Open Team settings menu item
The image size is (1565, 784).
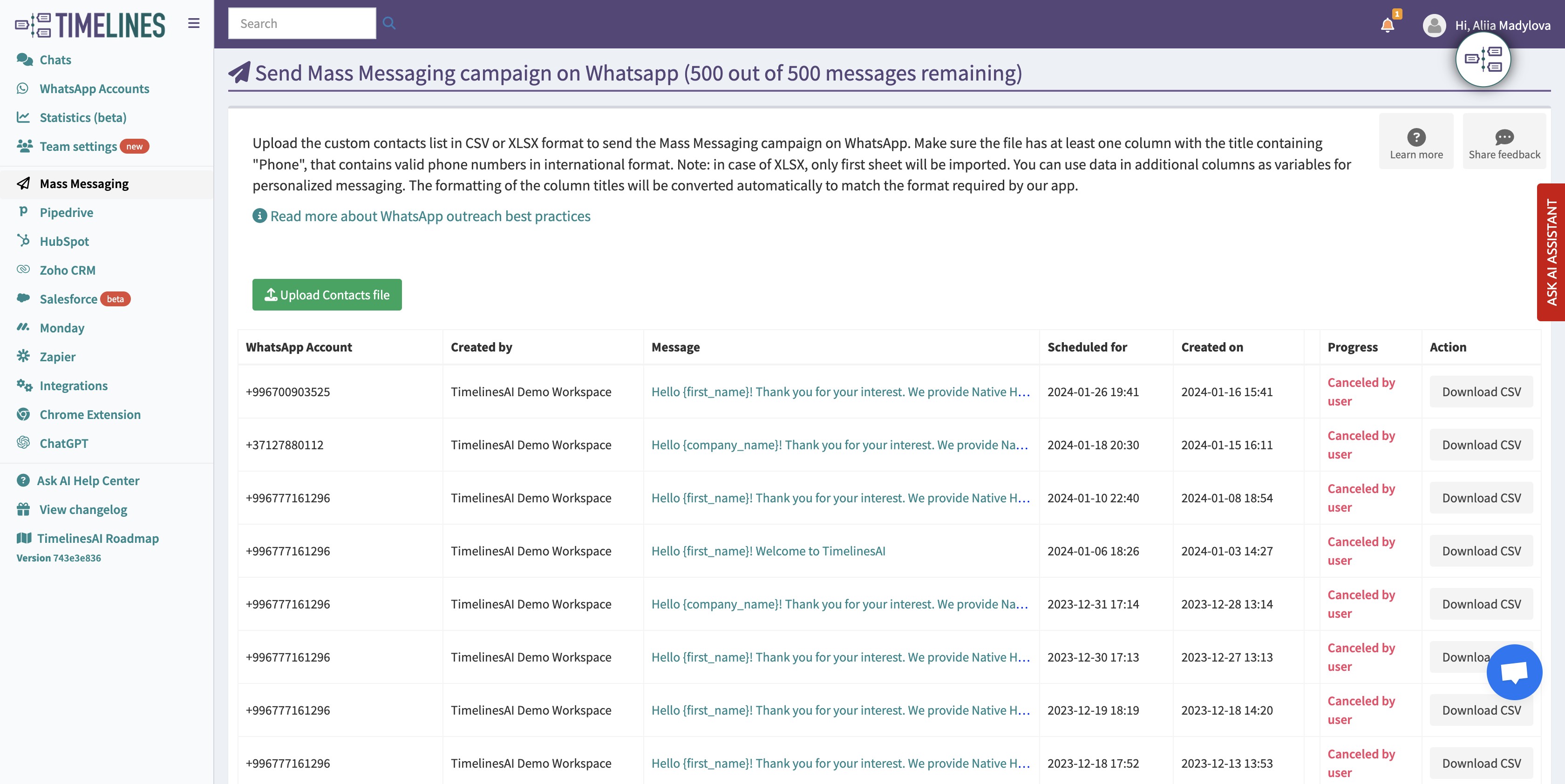coord(78,146)
